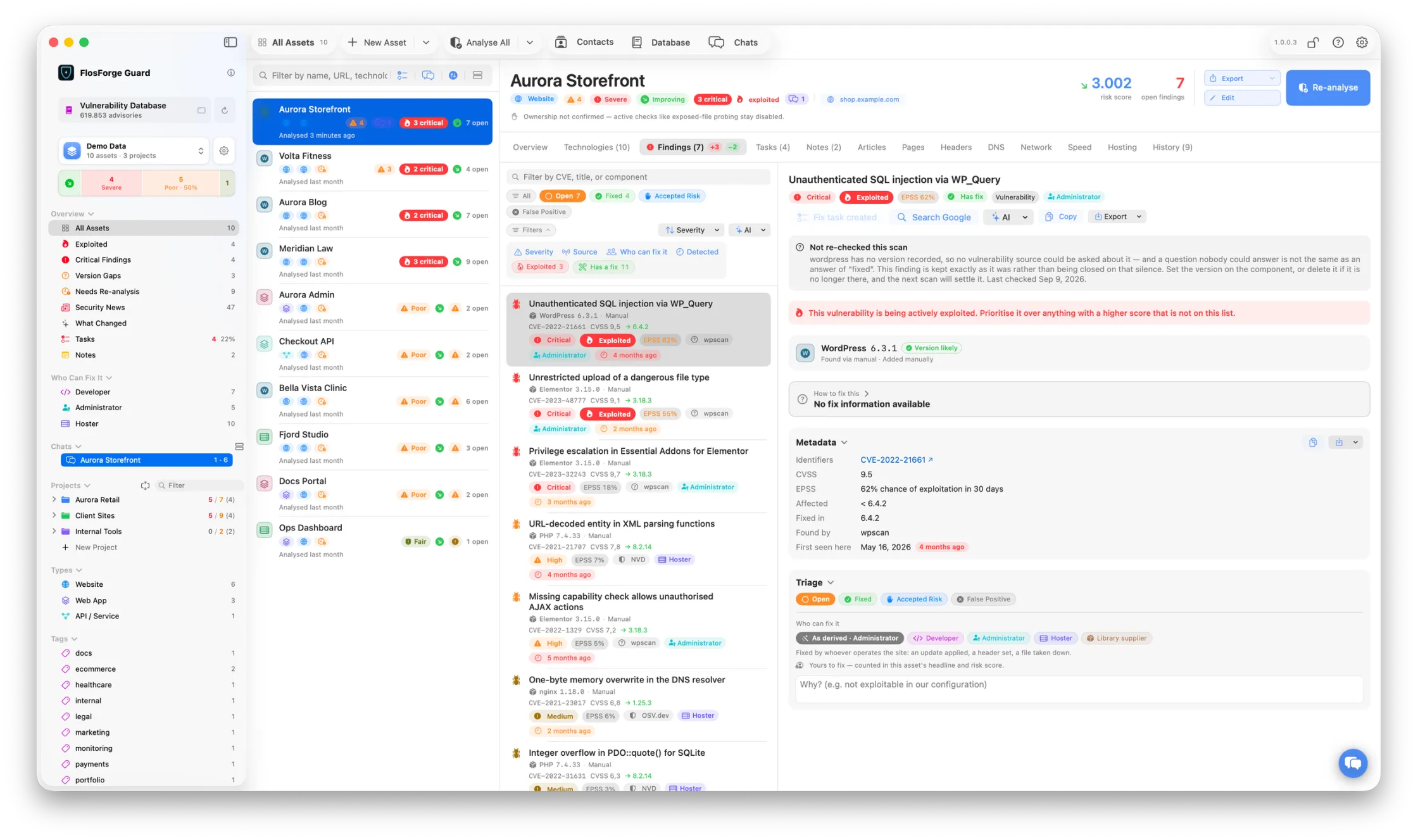1418x840 pixels.
Task: Select Open filter chip with 7 findings
Action: pyautogui.click(x=562, y=196)
